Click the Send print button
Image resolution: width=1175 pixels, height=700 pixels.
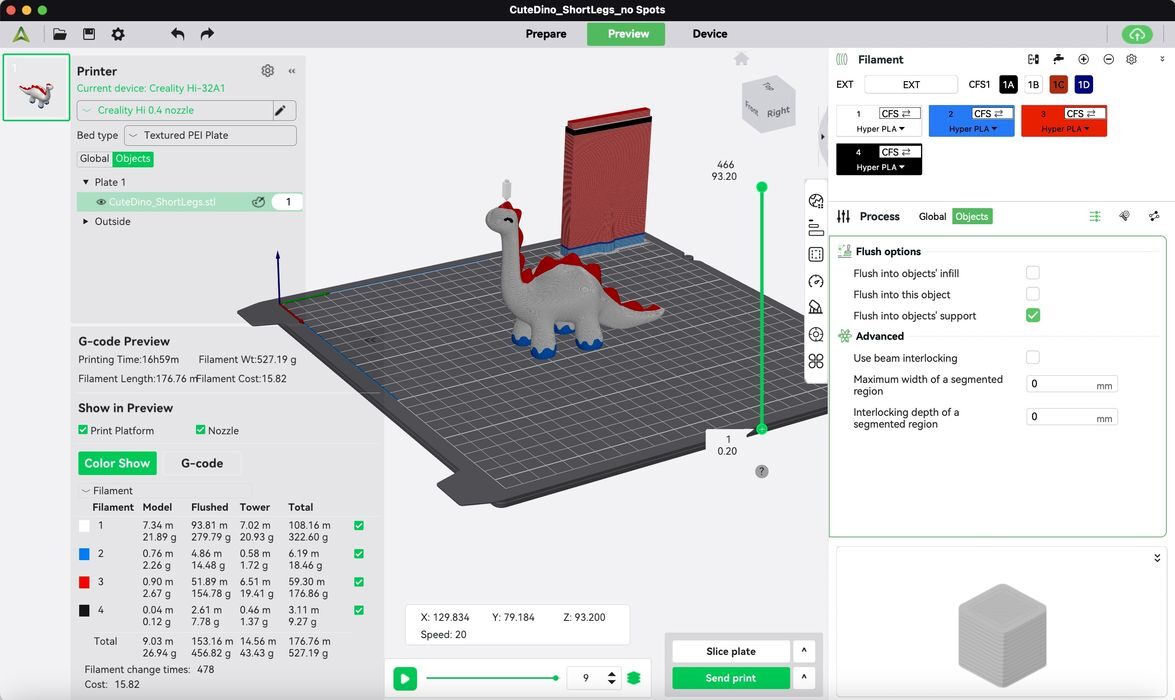730,678
